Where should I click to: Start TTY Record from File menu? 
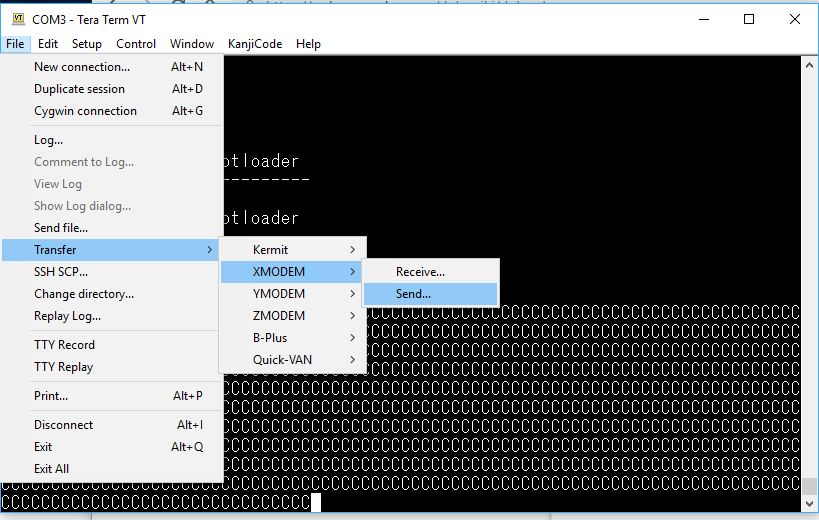64,345
